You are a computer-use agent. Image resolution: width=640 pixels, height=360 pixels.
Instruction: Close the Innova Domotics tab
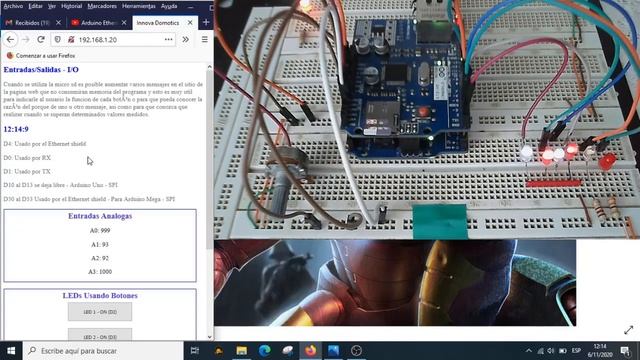190,23
